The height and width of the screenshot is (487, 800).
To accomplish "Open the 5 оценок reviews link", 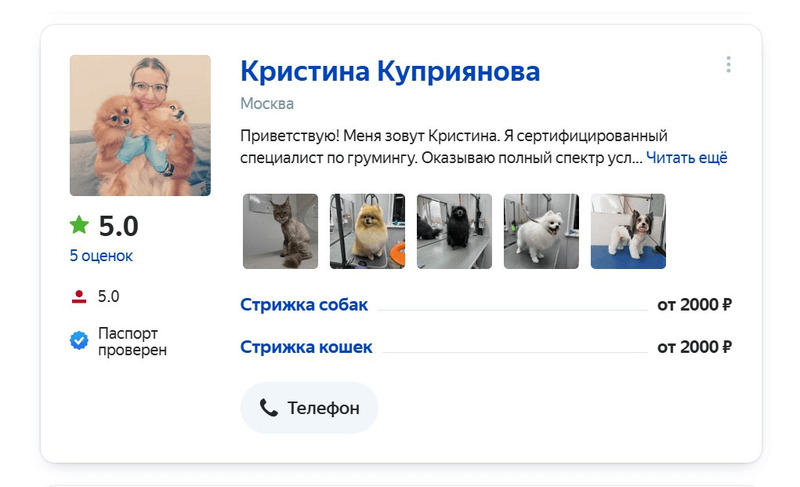I will point(101,255).
